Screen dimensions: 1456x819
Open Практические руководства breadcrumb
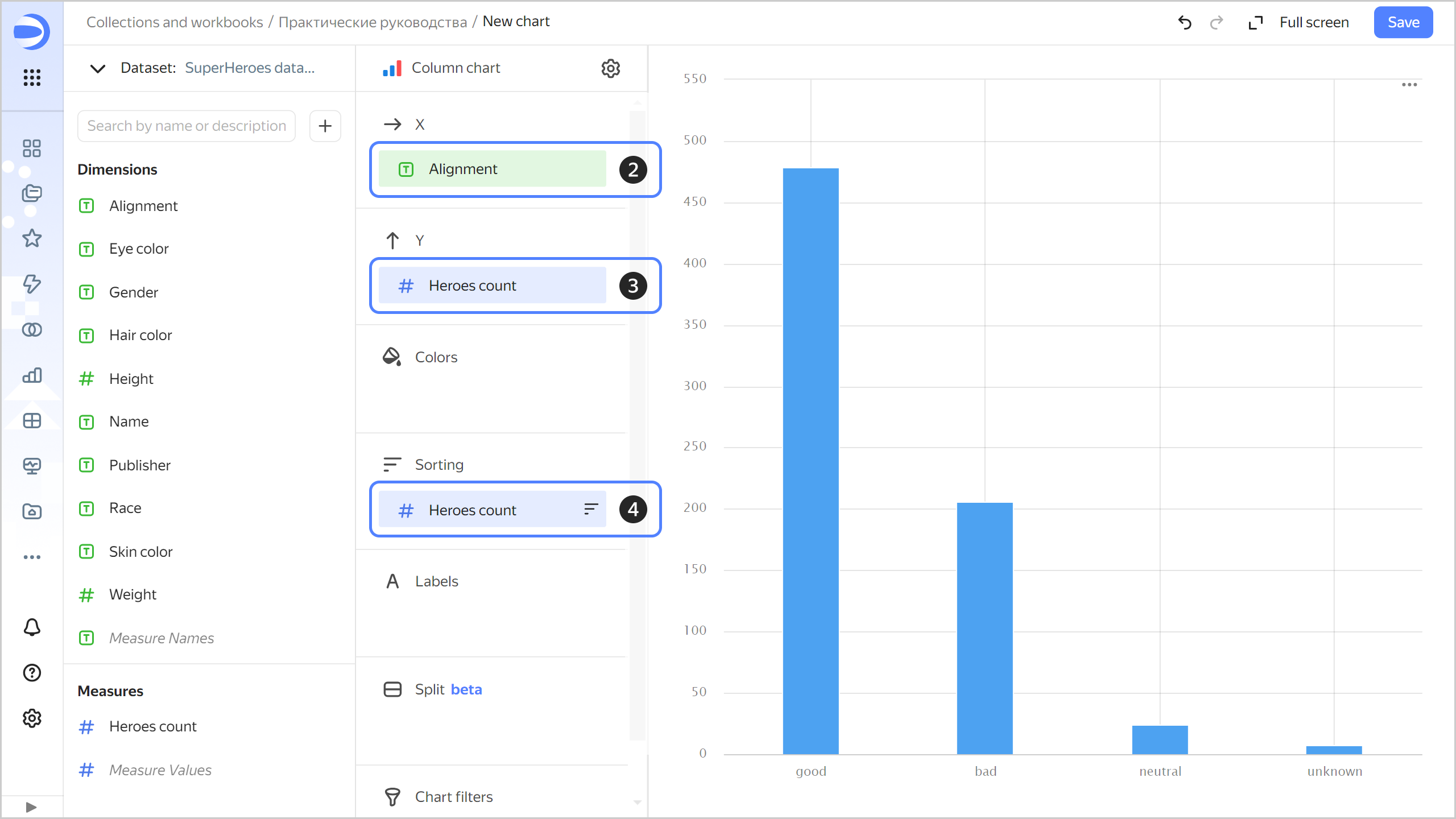point(373,22)
